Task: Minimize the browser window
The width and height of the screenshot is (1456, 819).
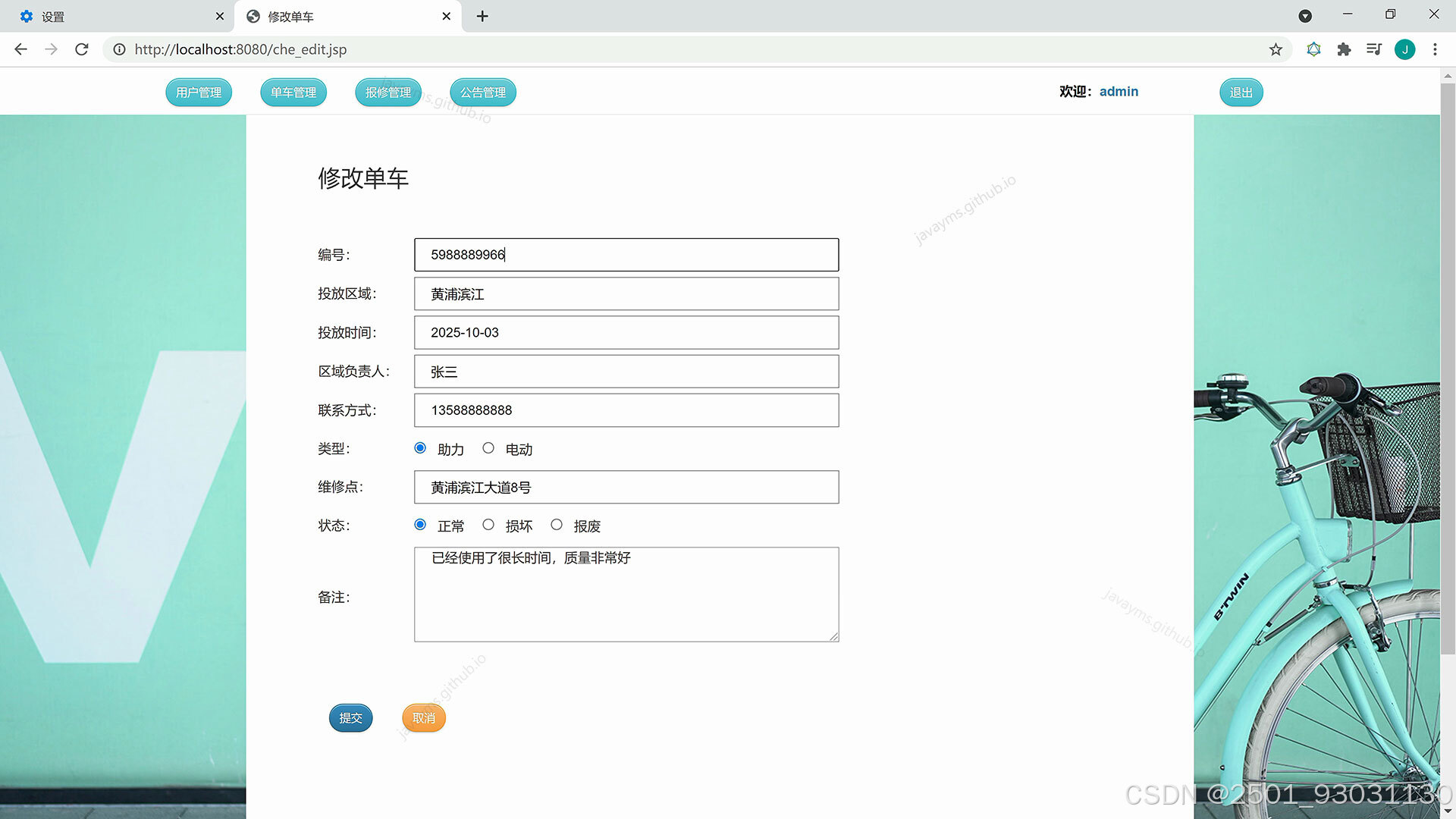Action: (1348, 14)
